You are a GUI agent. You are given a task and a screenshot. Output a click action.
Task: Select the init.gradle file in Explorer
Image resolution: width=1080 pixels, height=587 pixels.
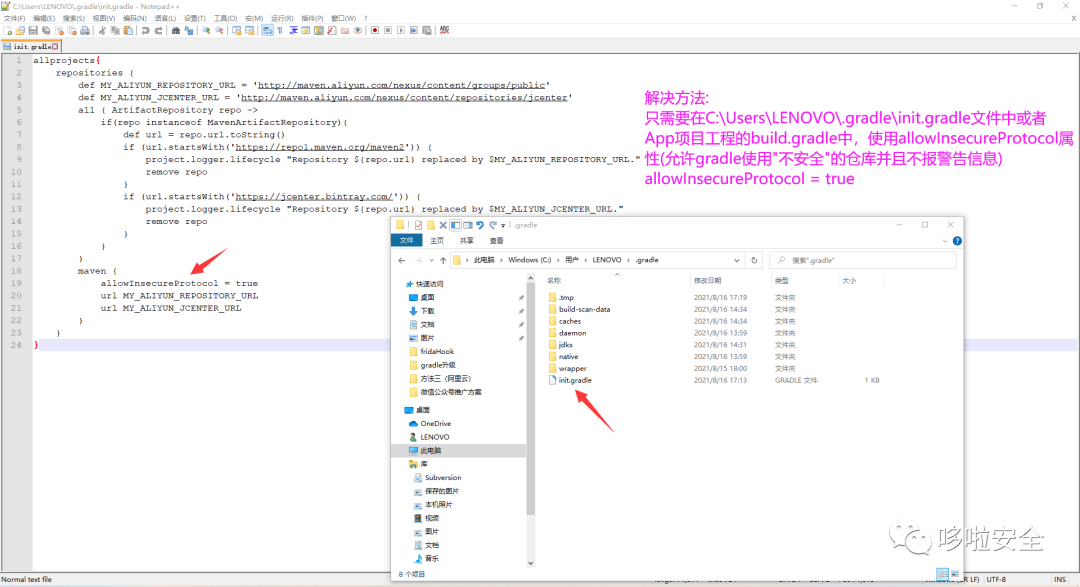click(x=574, y=380)
